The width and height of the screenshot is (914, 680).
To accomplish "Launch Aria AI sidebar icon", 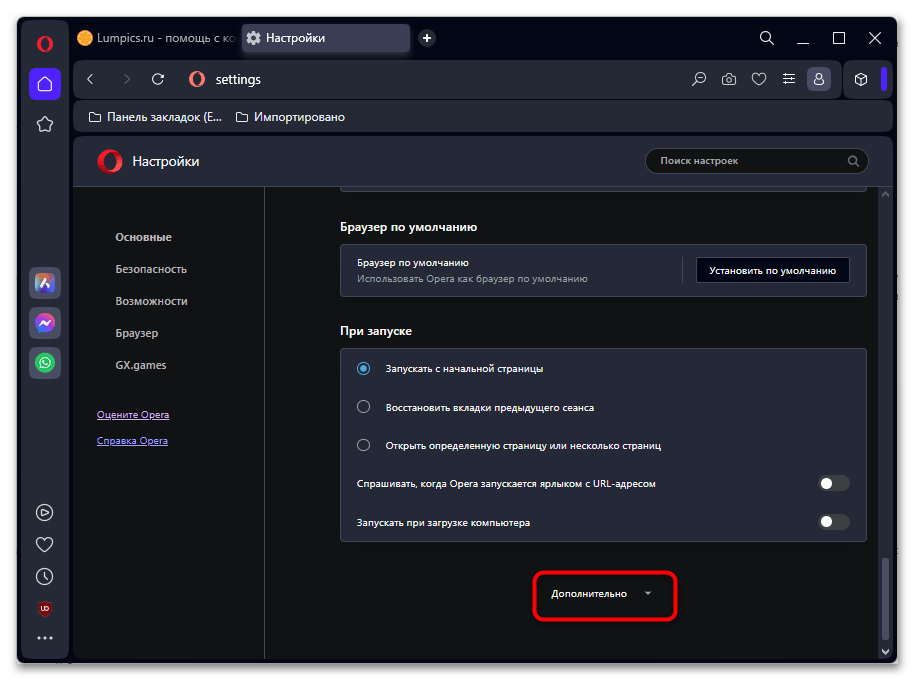I will coord(45,283).
